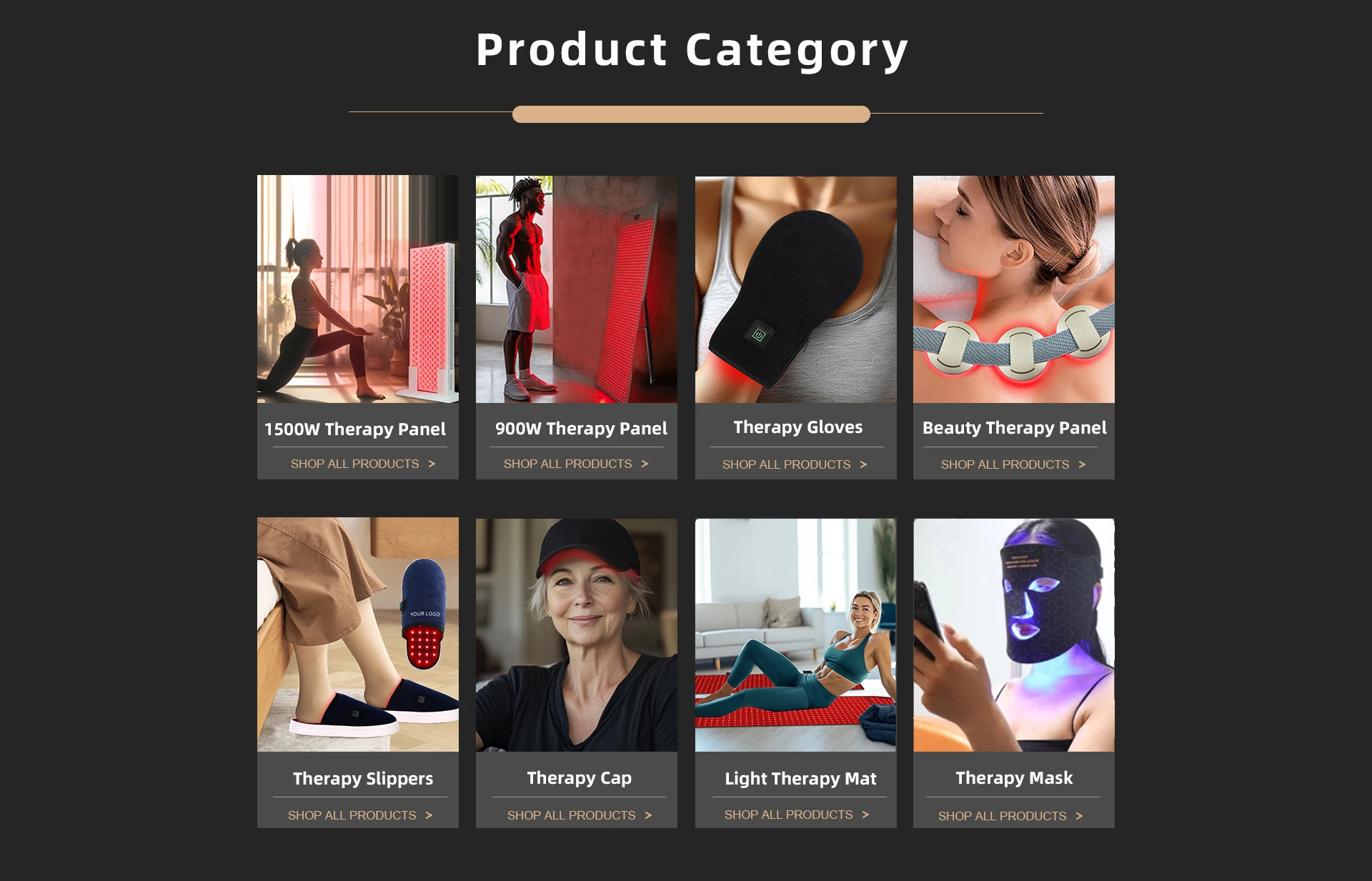Open the 1500W Therapy Panel product image
Screen dimensions: 1372x881
[x=358, y=289]
